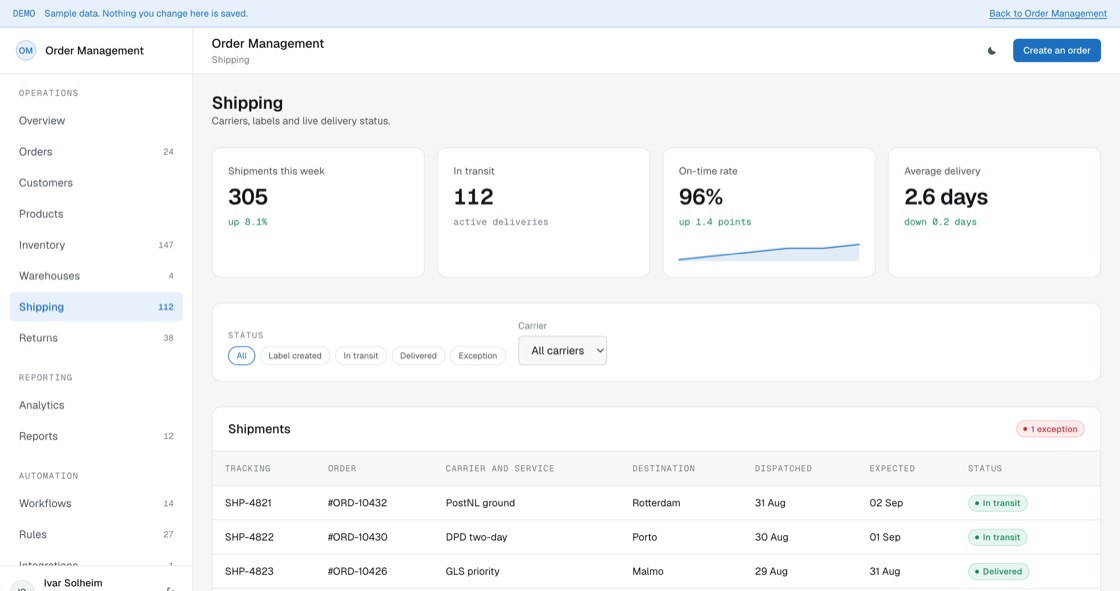Navigate to Analytics under Reporting
Screen dimensions: 1120x591
[x=96, y=405]
